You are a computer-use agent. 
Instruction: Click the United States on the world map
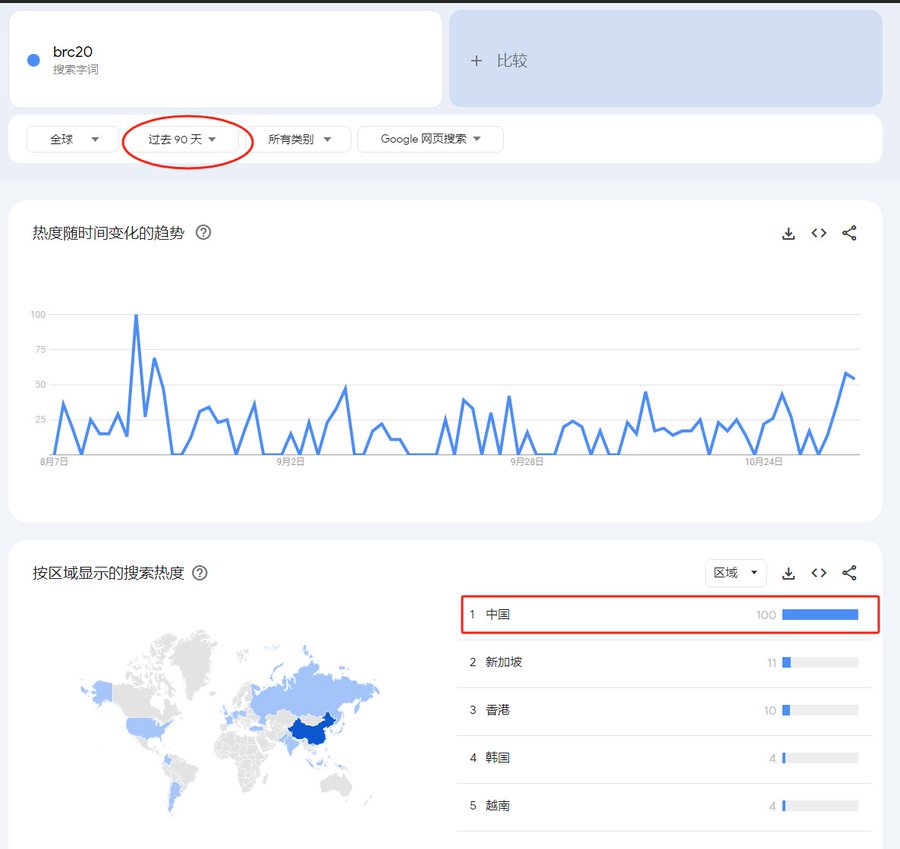tap(147, 728)
